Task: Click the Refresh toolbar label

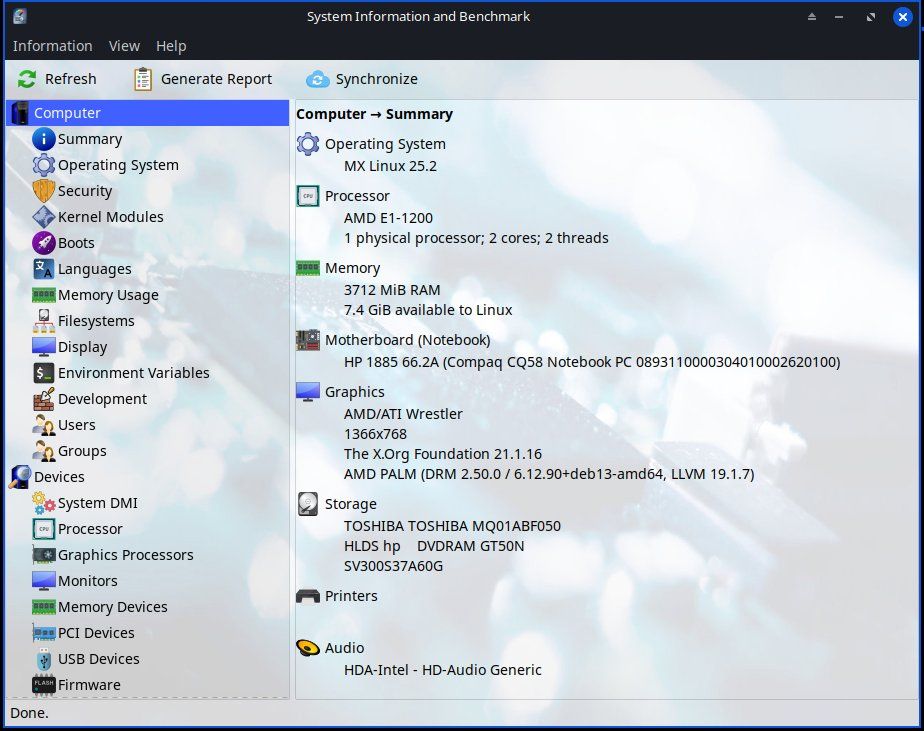Action: pyautogui.click(x=71, y=79)
